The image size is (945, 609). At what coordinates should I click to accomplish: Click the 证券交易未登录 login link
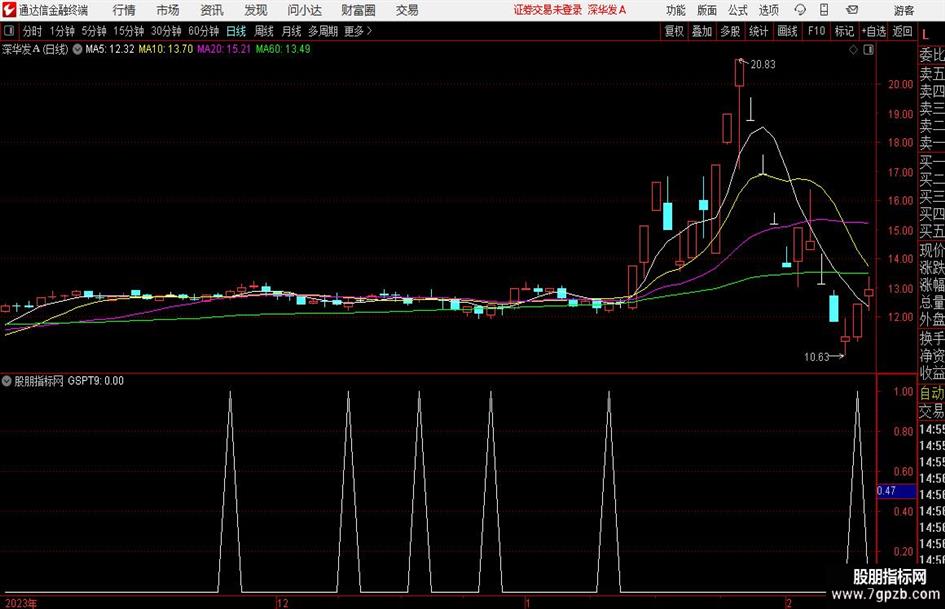548,10
